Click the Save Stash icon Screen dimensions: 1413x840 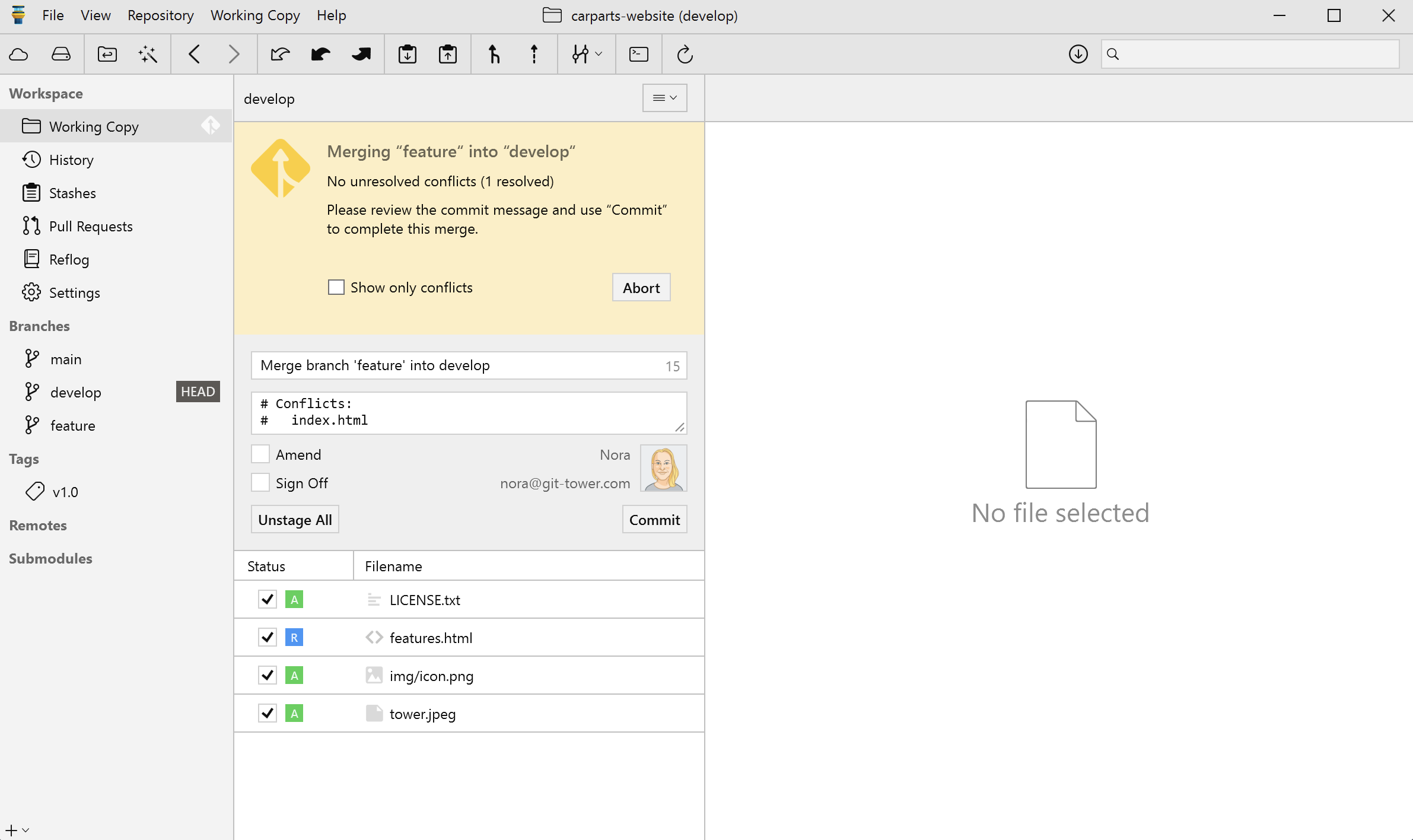click(408, 55)
